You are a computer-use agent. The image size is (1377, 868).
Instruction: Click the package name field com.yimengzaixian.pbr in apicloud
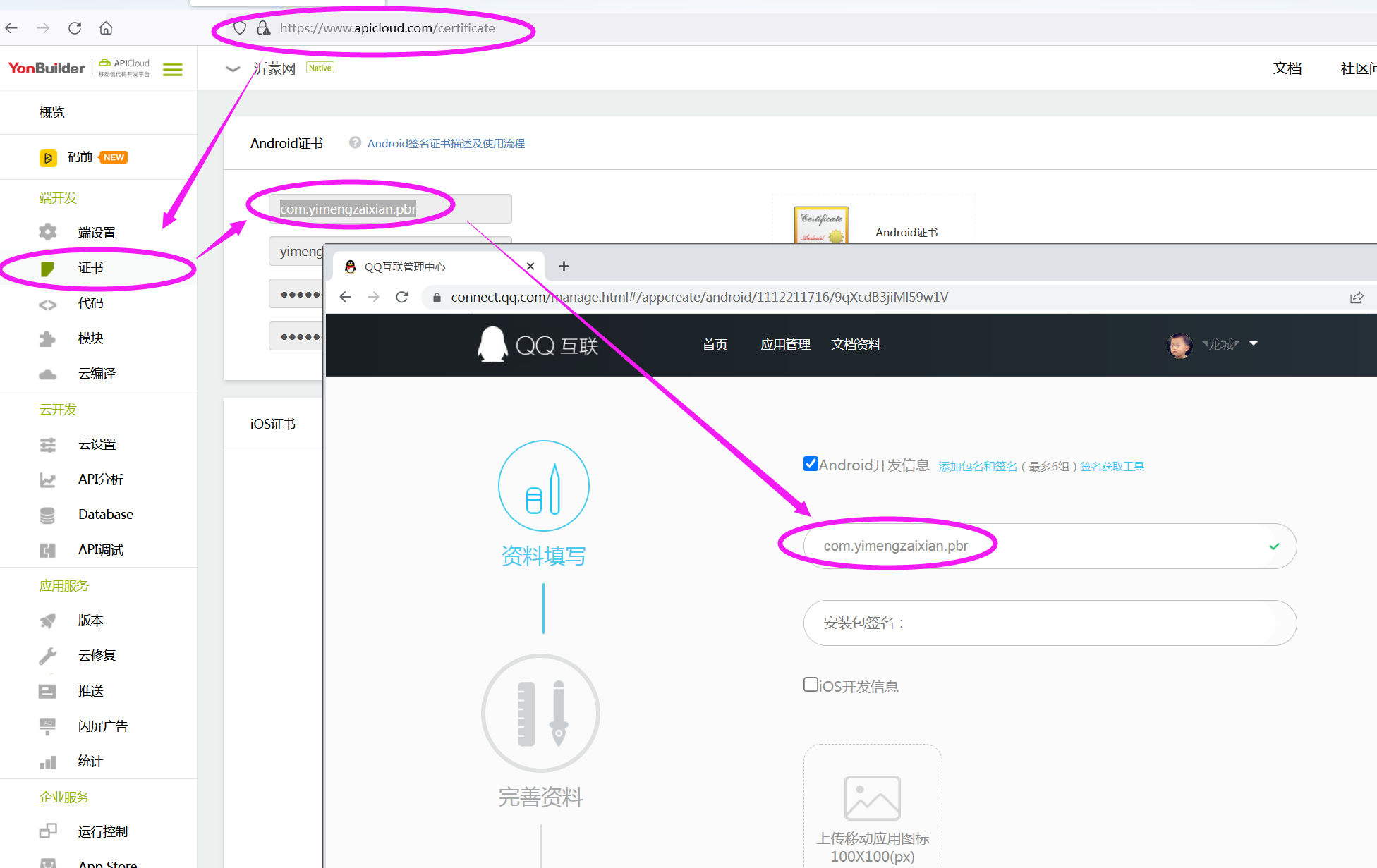[x=390, y=209]
